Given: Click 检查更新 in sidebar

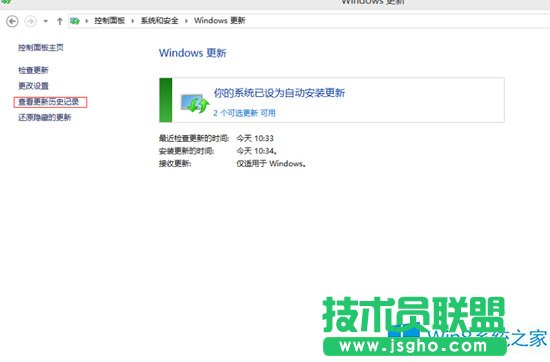Looking at the screenshot, I should click(33, 70).
